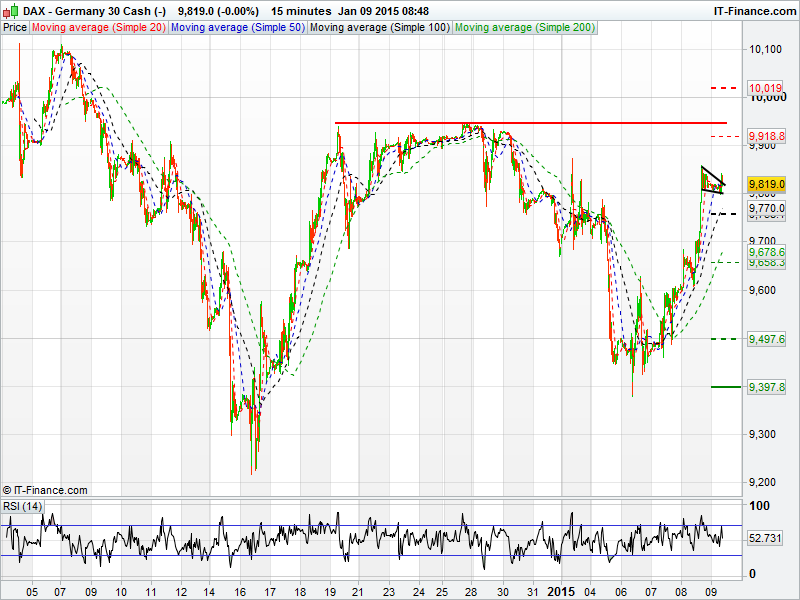Select Moving average (Simple 50) label

(237, 28)
